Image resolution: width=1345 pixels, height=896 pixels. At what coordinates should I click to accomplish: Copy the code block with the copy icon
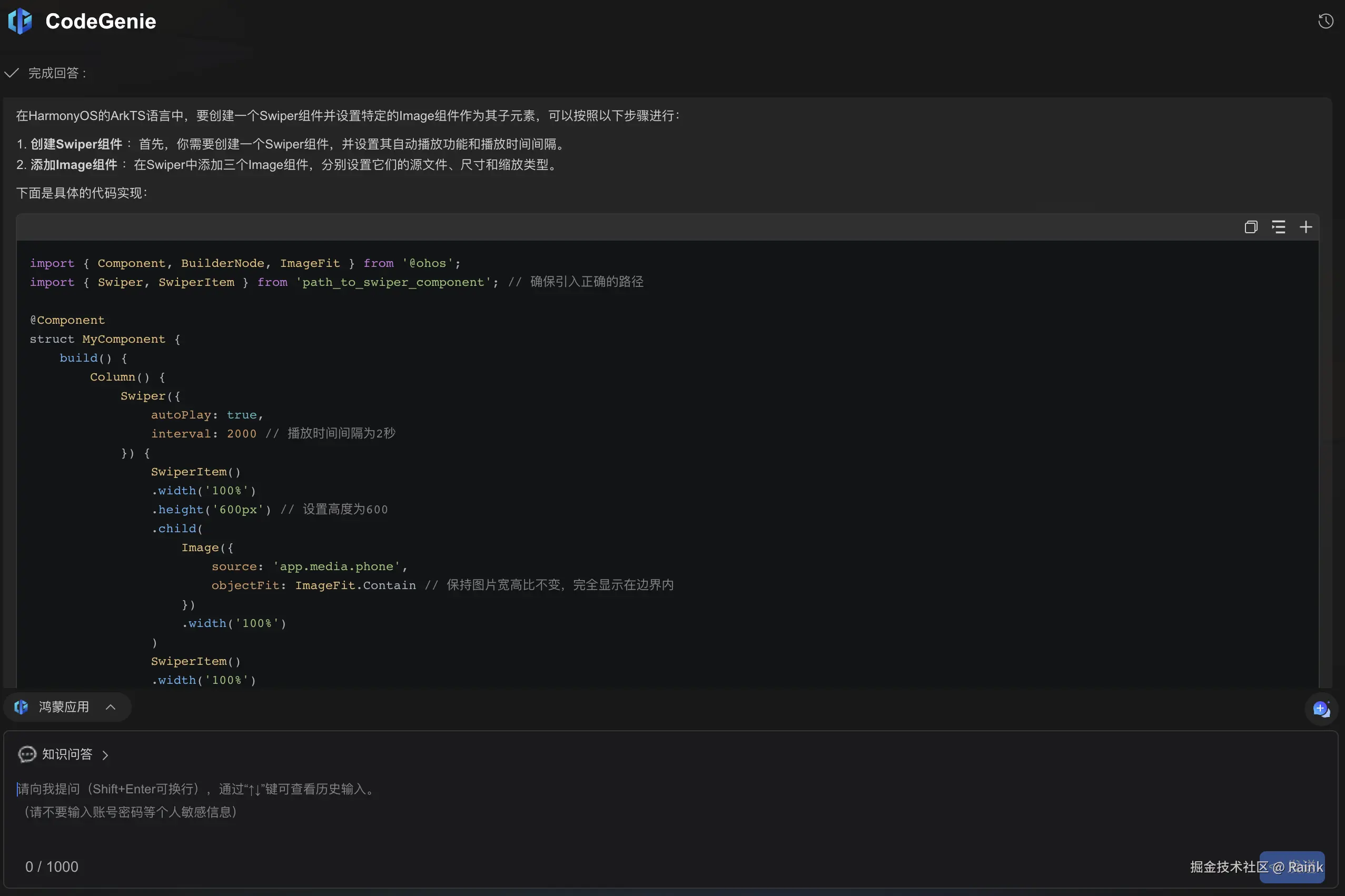[x=1251, y=227]
